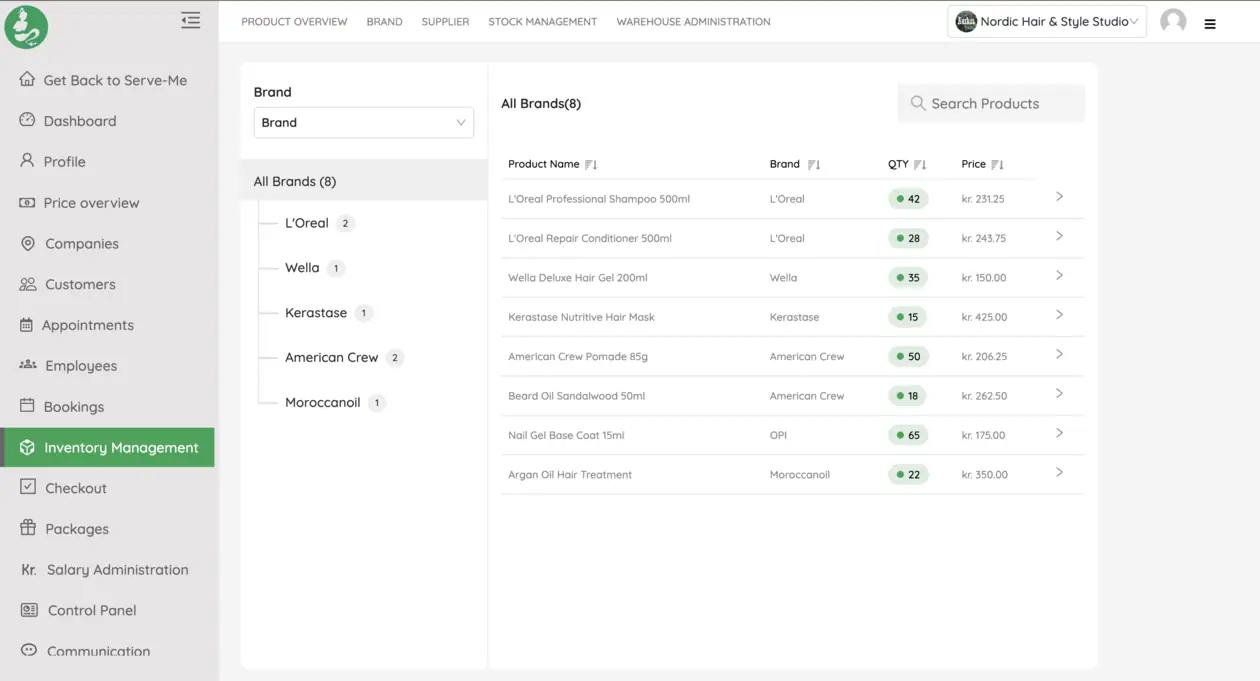Click the QTY 42 badge for L'Oreal Shampoo

pyautogui.click(x=908, y=199)
